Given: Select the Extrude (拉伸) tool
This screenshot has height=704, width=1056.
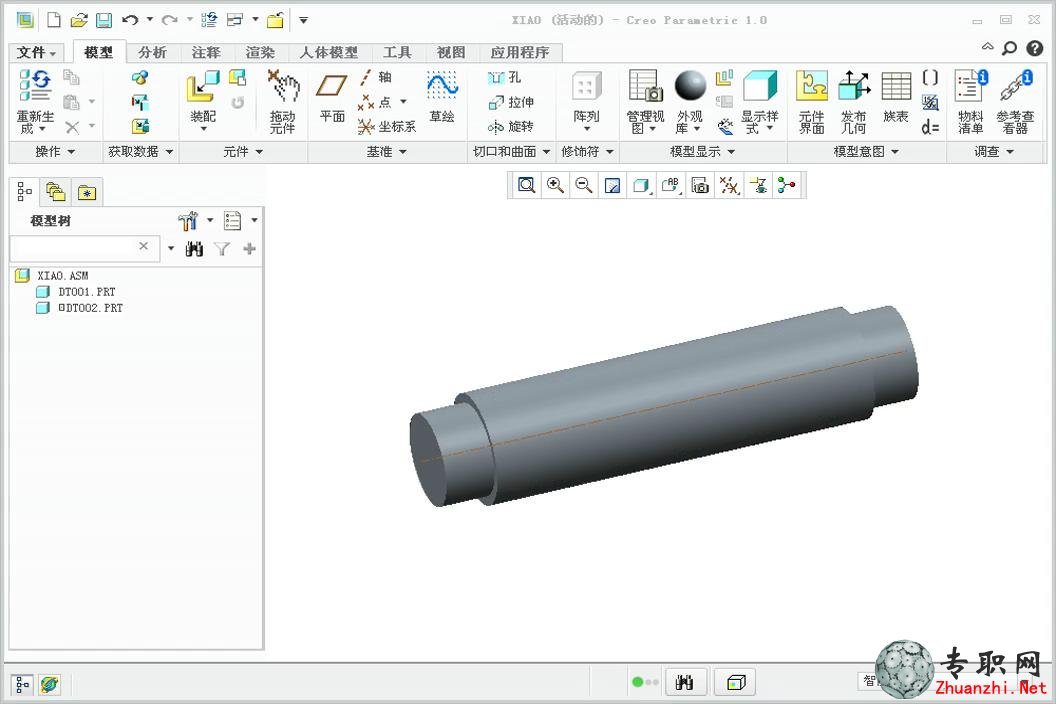Looking at the screenshot, I should click(x=511, y=102).
